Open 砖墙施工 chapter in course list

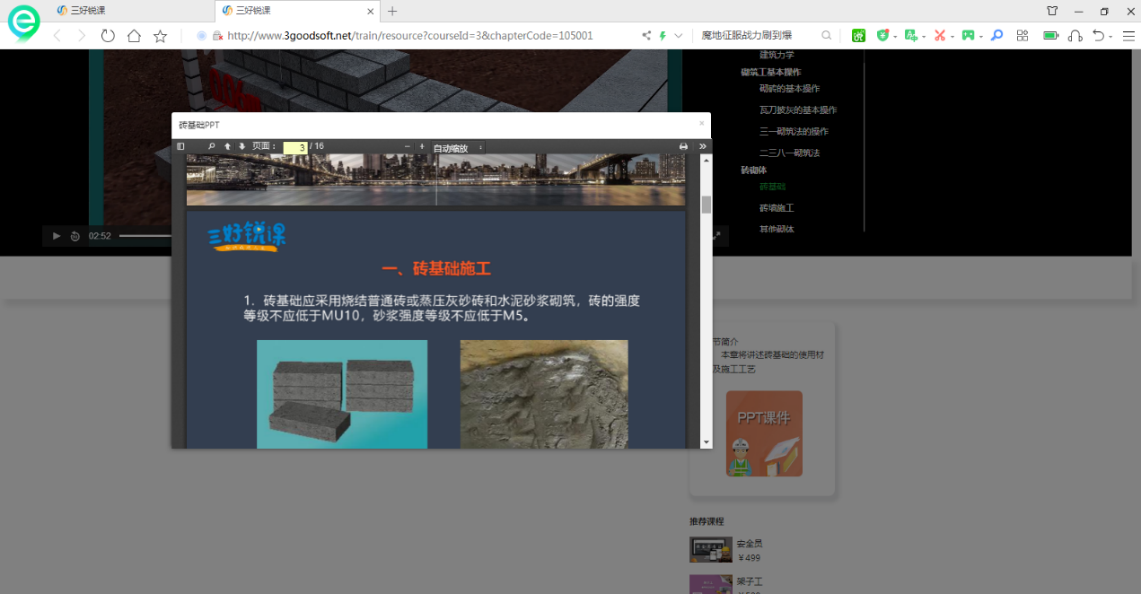click(776, 208)
